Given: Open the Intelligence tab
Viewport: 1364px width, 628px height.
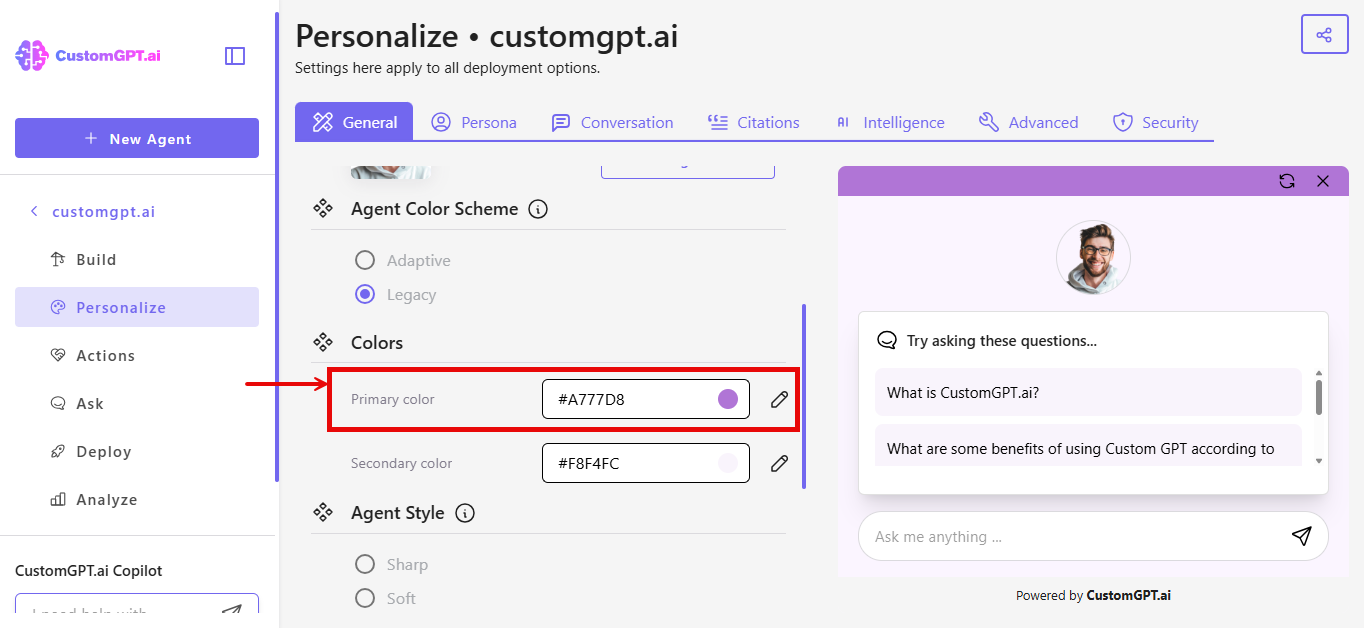Looking at the screenshot, I should 889,122.
